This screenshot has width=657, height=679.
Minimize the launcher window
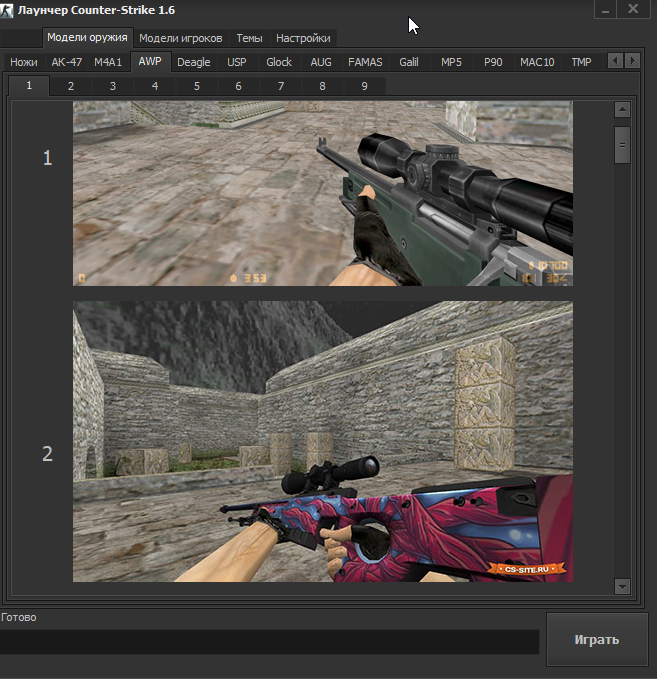(605, 9)
